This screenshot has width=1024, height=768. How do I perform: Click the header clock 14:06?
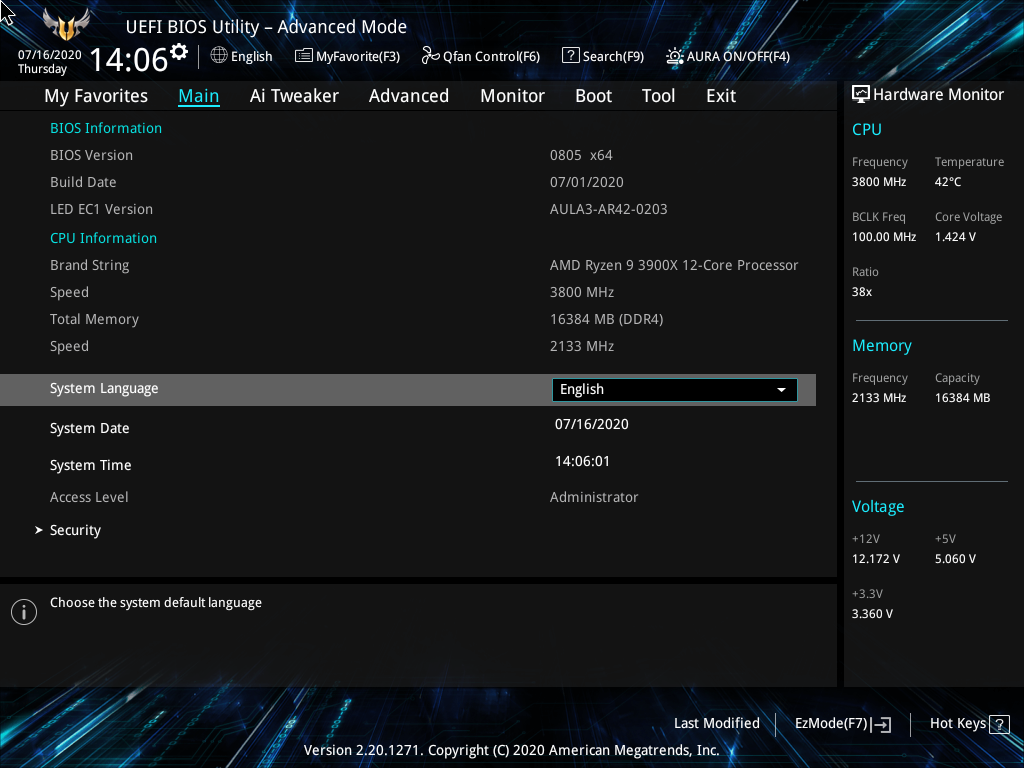point(128,59)
